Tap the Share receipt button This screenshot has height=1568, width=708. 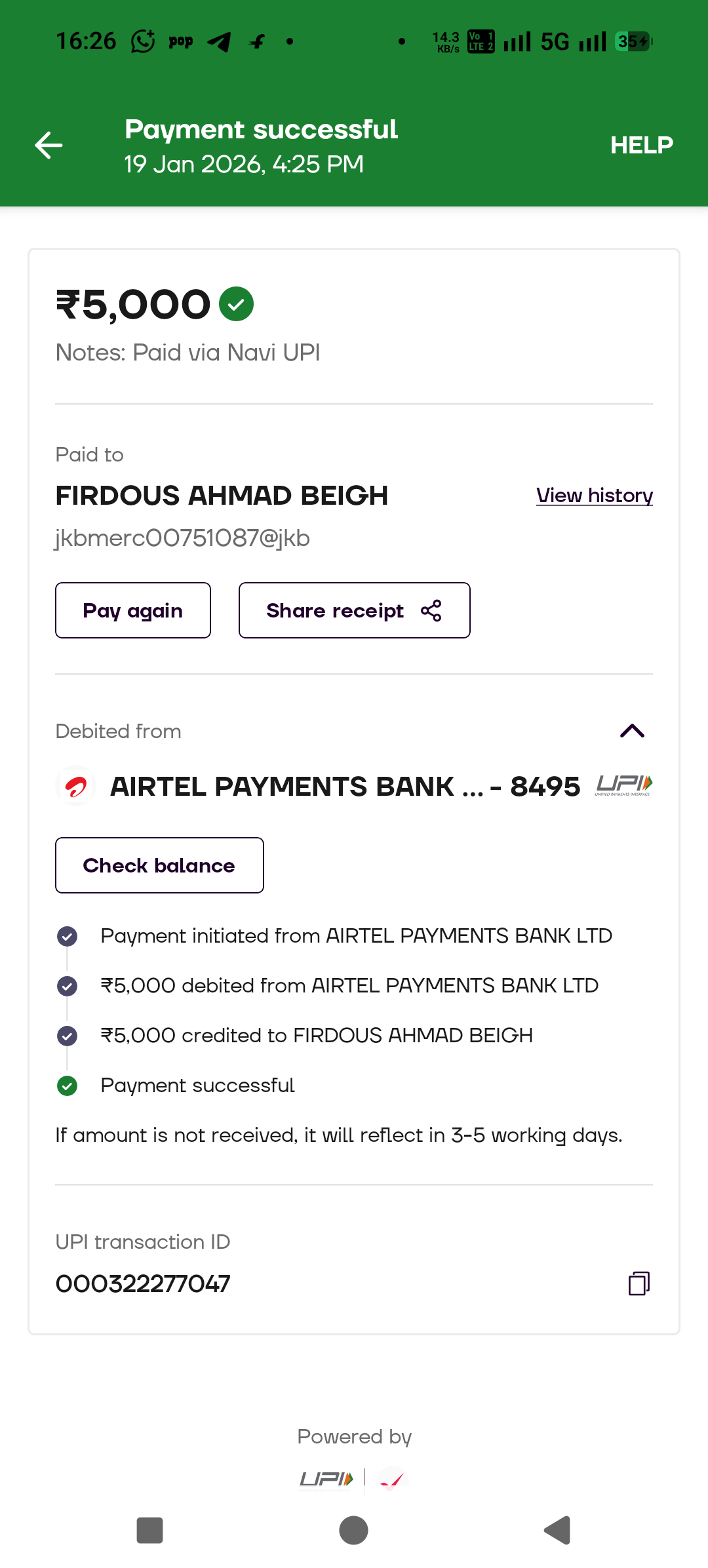click(x=354, y=610)
